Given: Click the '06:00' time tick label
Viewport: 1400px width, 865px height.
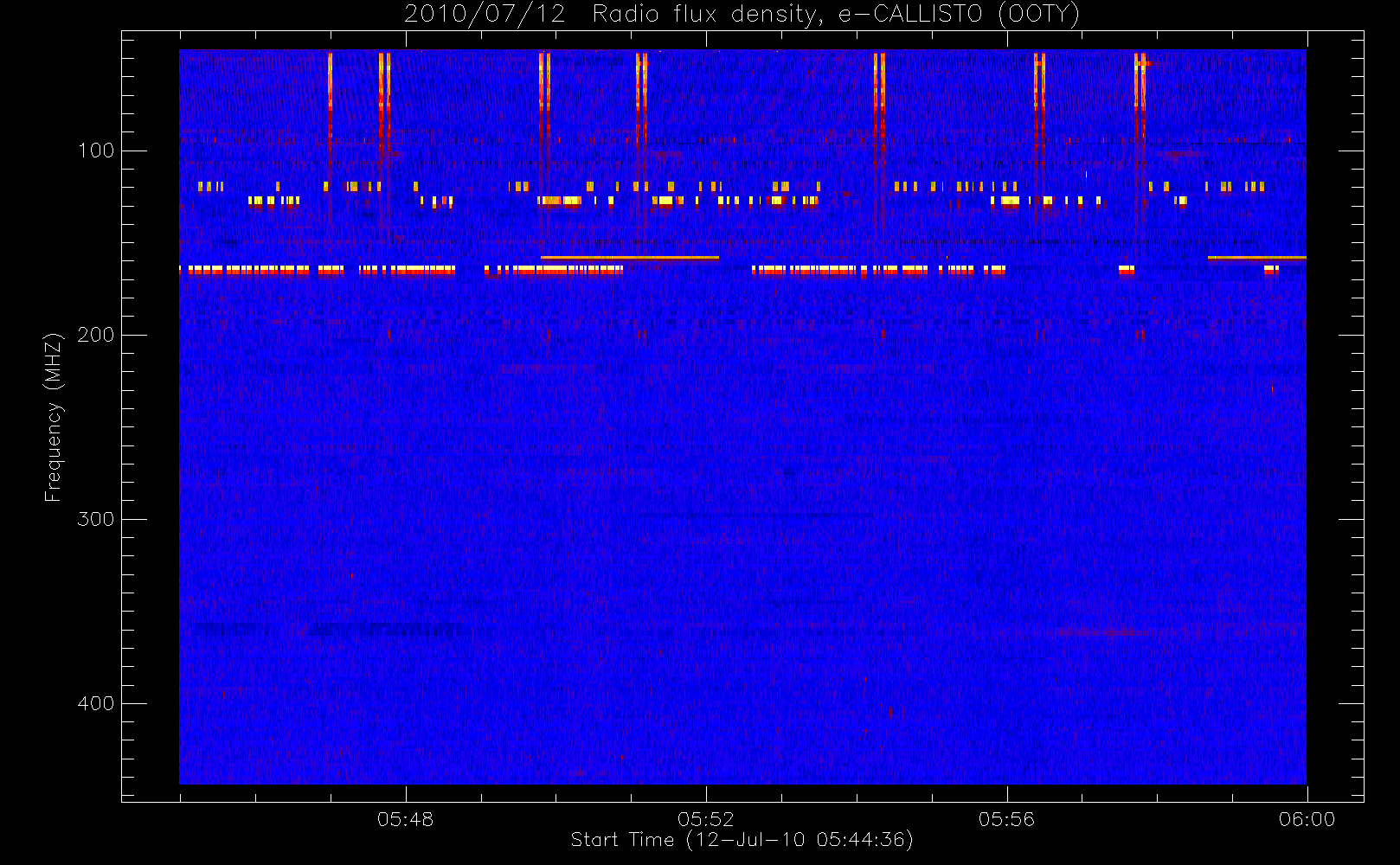Looking at the screenshot, I should [x=1307, y=819].
